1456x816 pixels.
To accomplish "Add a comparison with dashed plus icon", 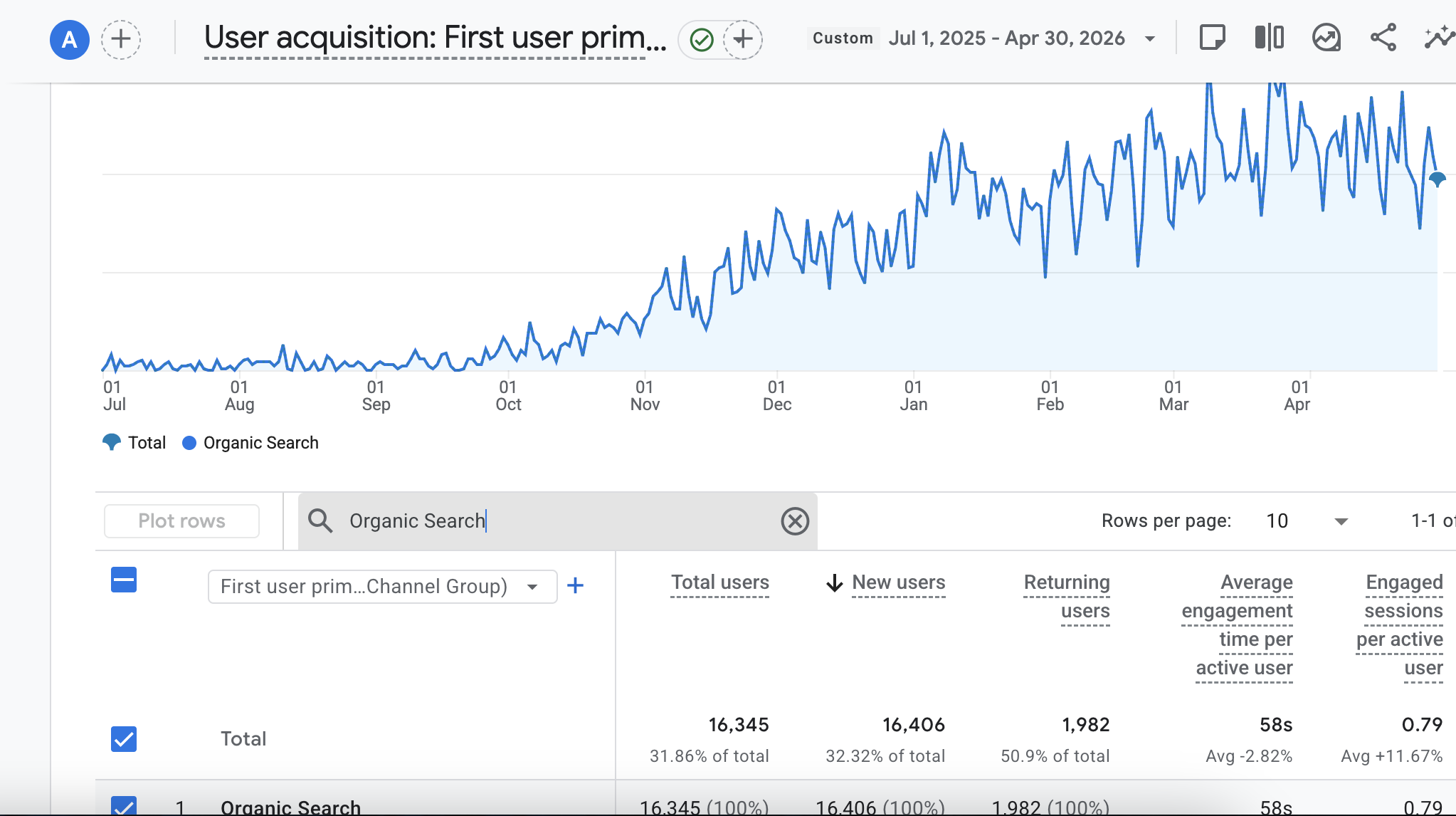I will point(121,39).
